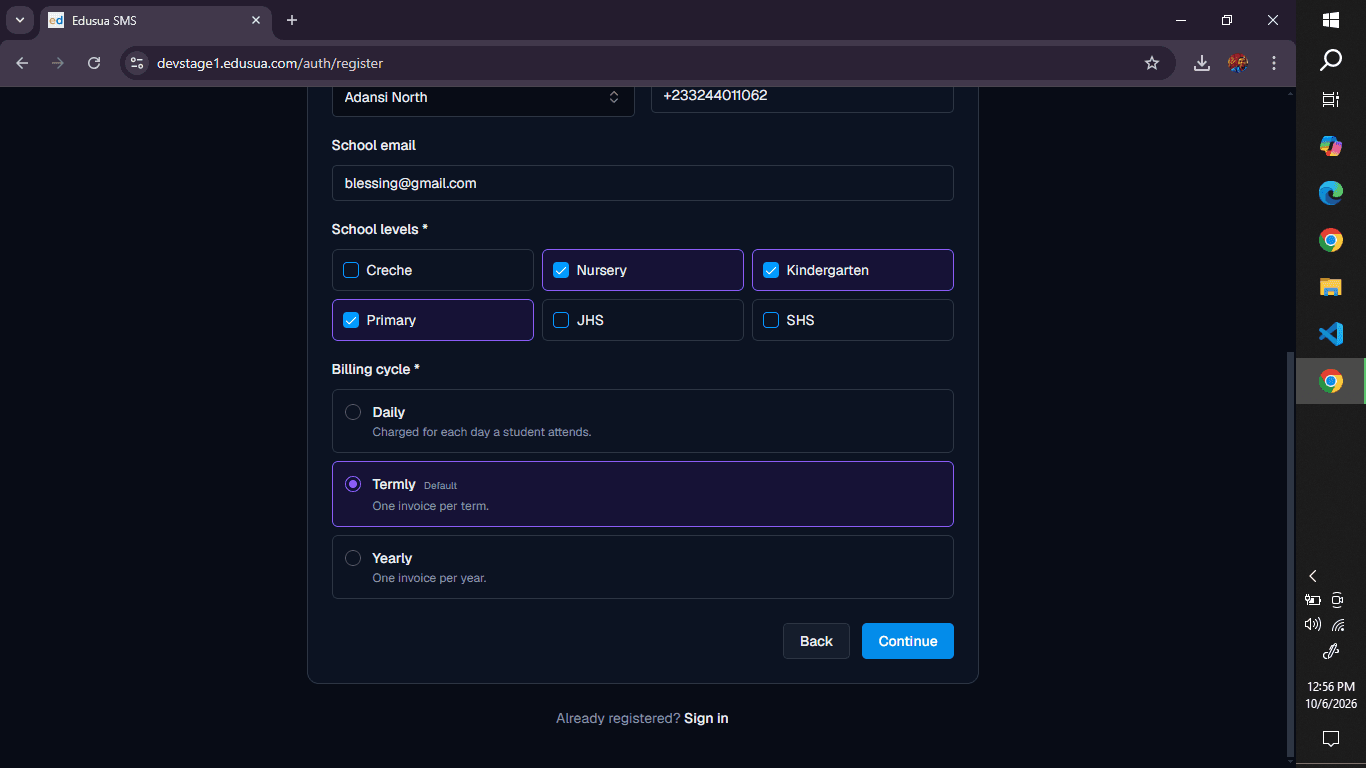The height and width of the screenshot is (768, 1366).
Task: Go back to the previous browser page
Action: tap(22, 63)
